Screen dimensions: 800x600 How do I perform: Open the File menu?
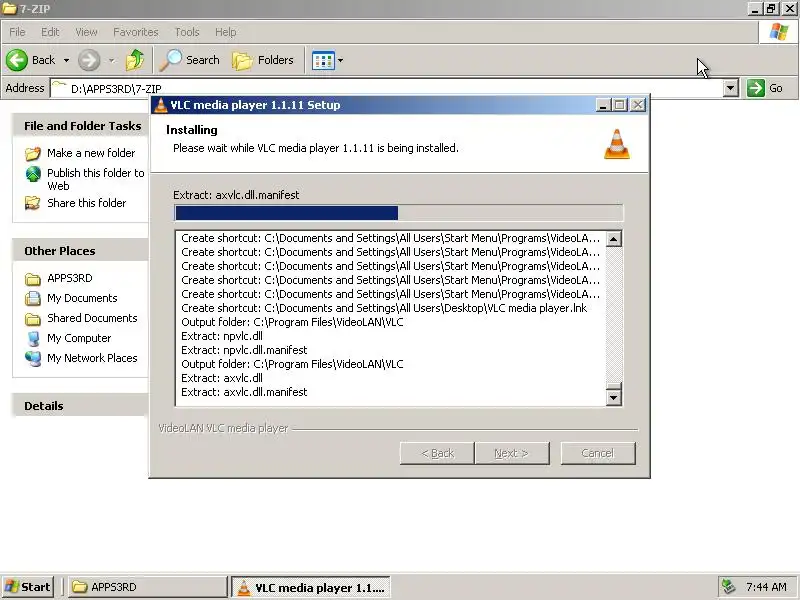coord(17,32)
